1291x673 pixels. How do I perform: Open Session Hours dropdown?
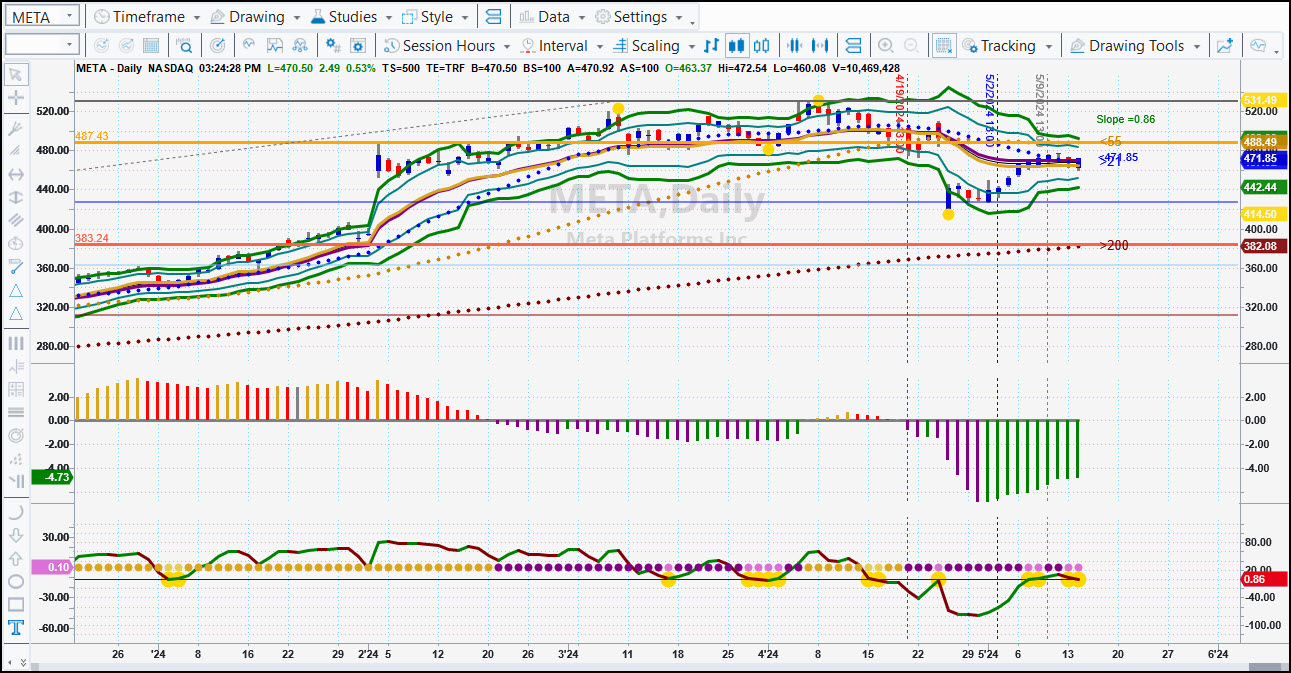448,46
